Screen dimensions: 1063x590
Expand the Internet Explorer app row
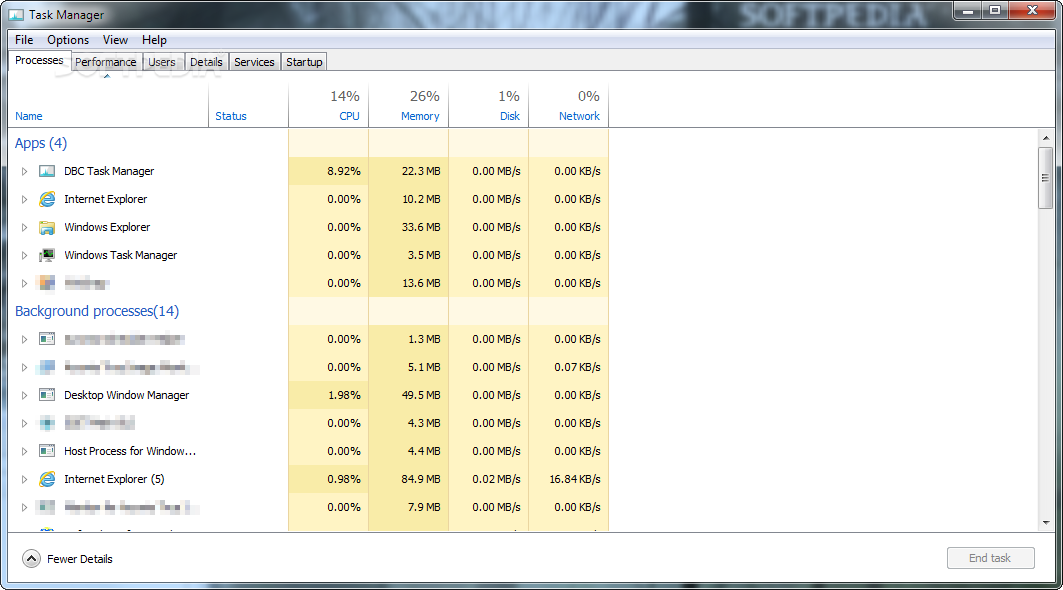pyautogui.click(x=24, y=199)
